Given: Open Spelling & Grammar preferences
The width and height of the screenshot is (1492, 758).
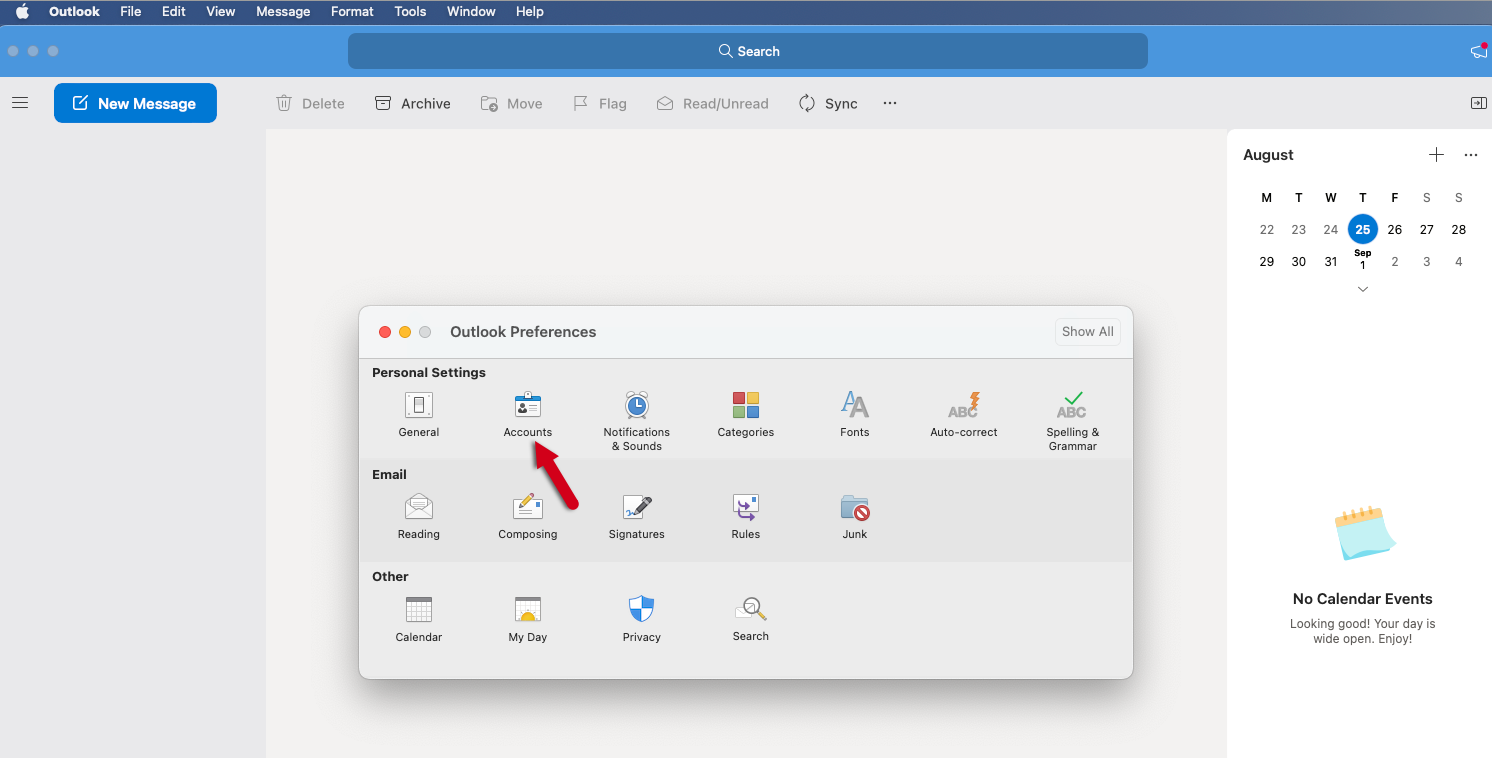Looking at the screenshot, I should pos(1073,421).
